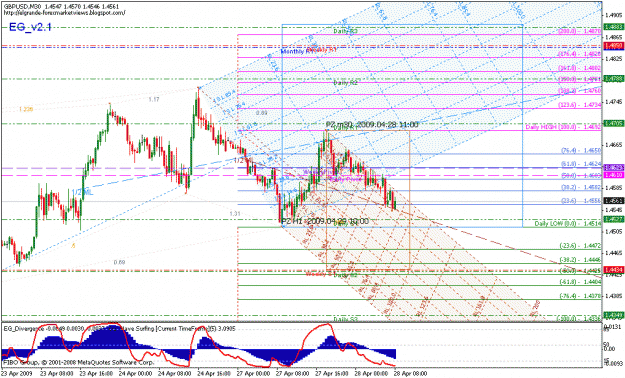Click the (-23.6) - 1.4472 fib label

[x=580, y=246]
